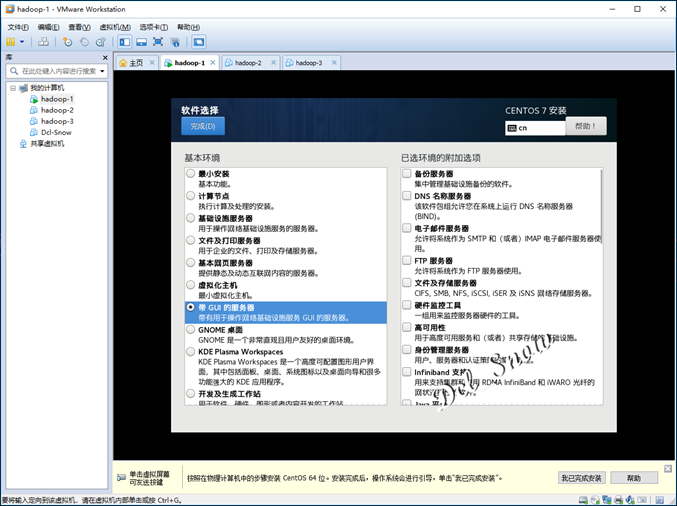Click the 帮助 button in install bar
677x506 pixels.
coord(634,478)
